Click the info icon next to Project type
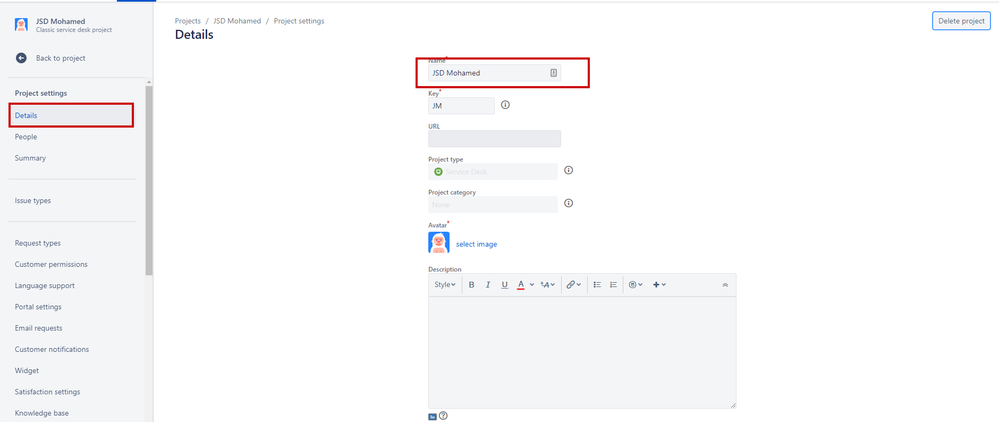 pos(569,170)
